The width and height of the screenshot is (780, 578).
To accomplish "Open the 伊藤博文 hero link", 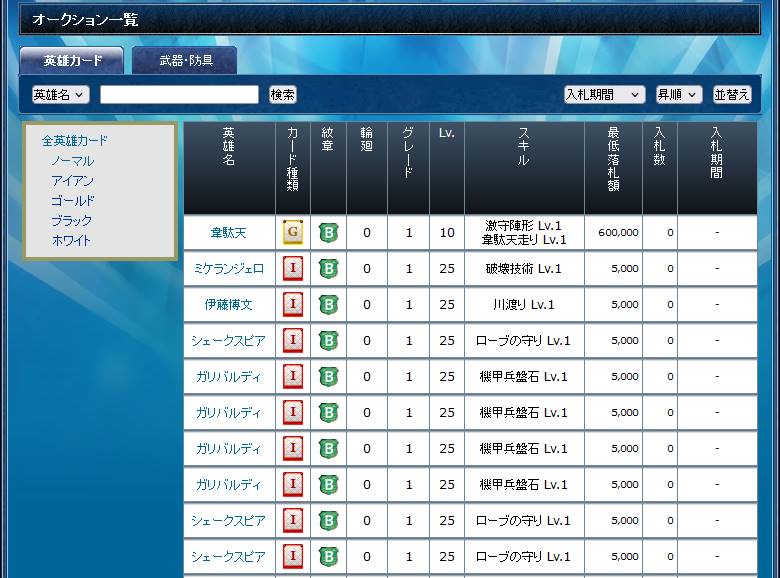I will tap(228, 304).
